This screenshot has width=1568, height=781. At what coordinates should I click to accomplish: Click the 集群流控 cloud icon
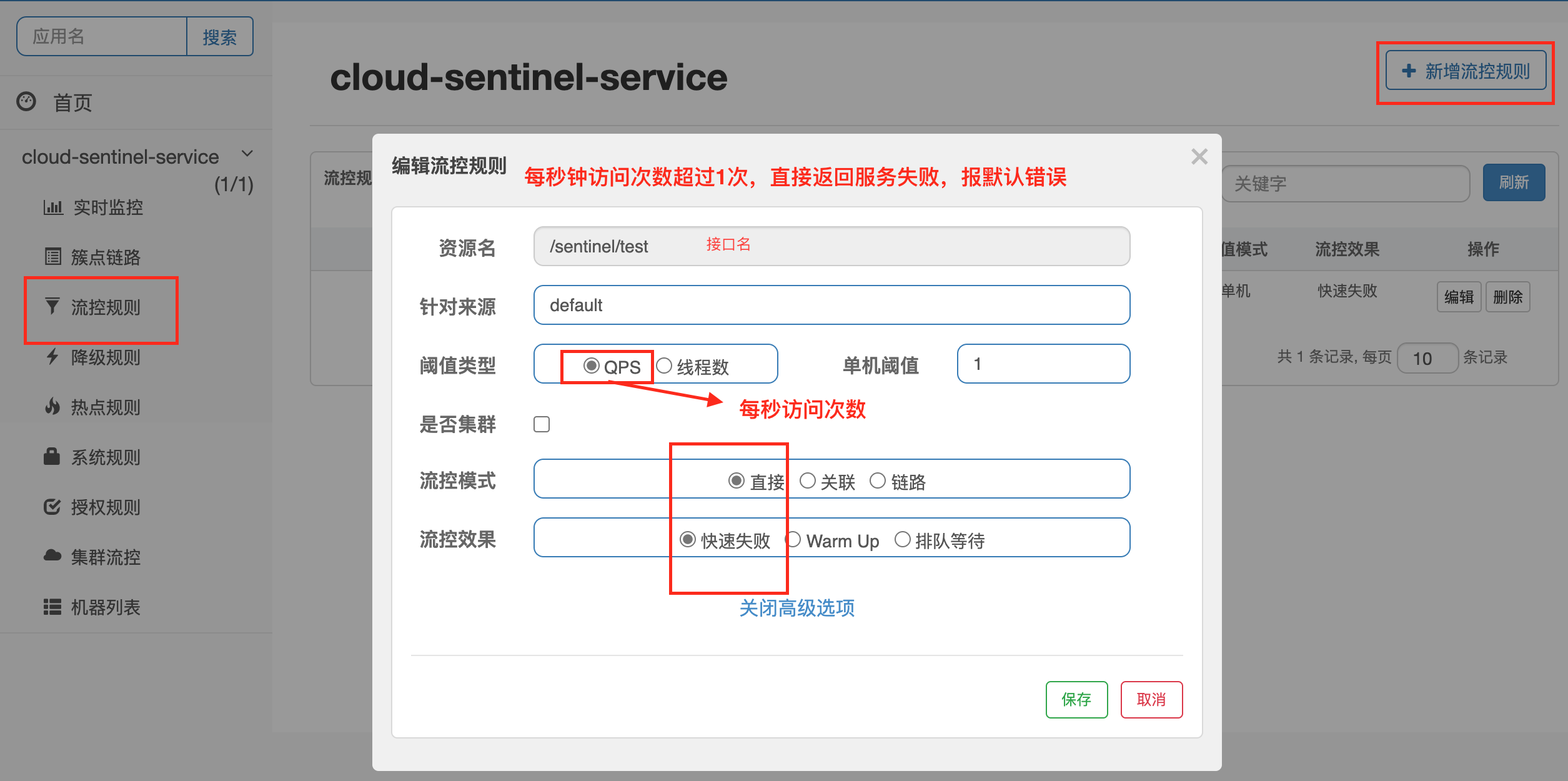coord(52,555)
